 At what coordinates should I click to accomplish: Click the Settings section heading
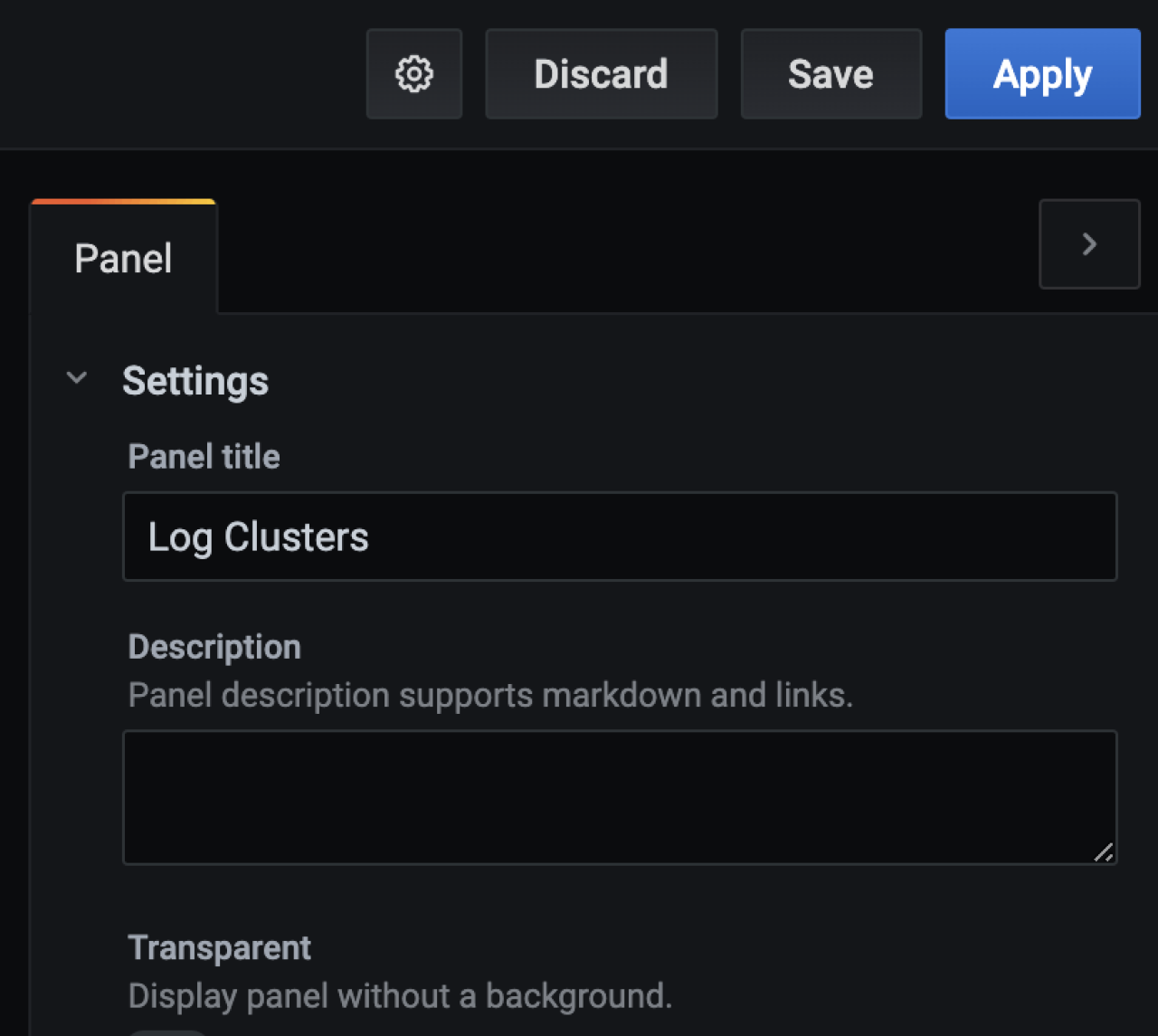tap(195, 381)
